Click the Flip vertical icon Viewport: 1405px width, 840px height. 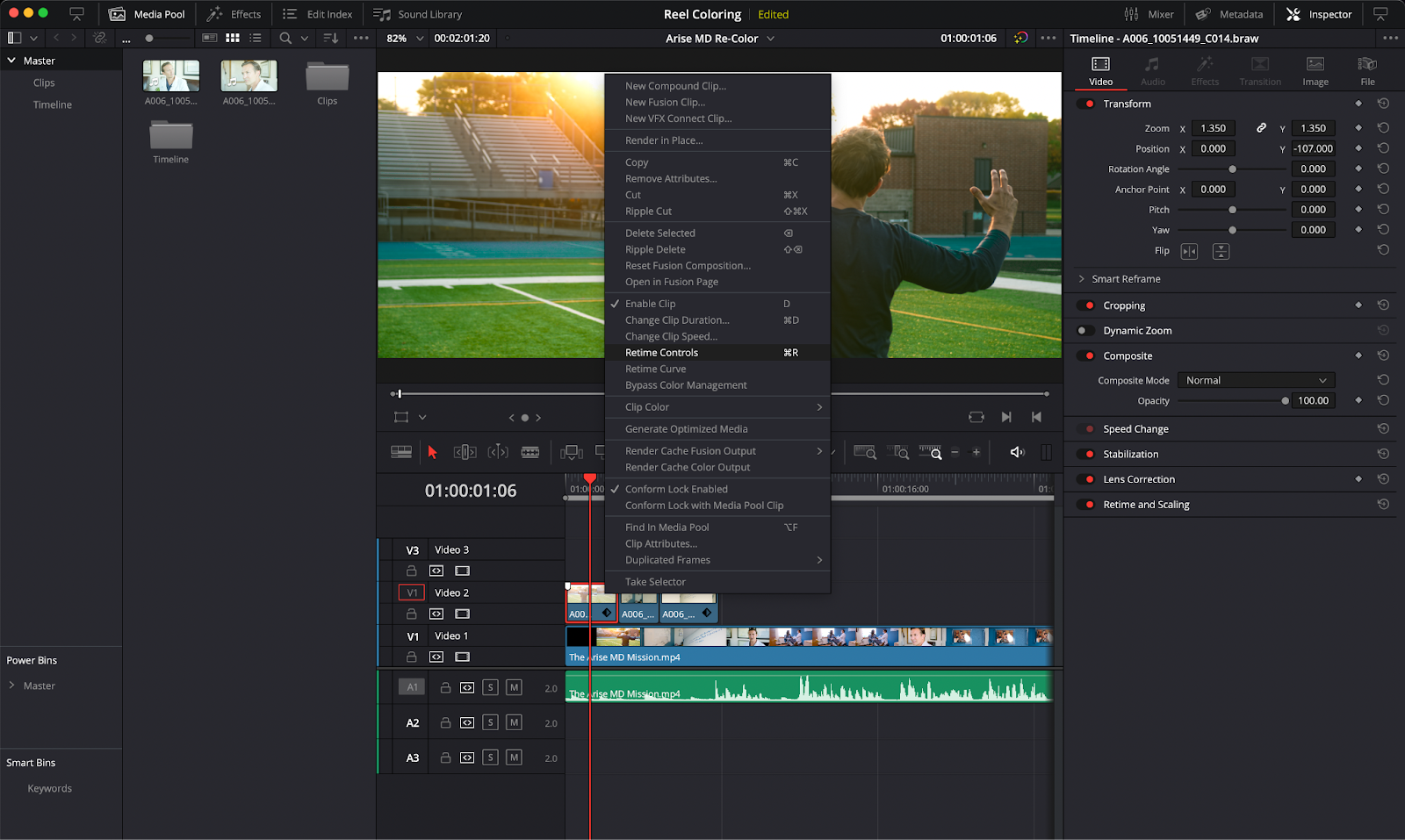click(x=1221, y=251)
